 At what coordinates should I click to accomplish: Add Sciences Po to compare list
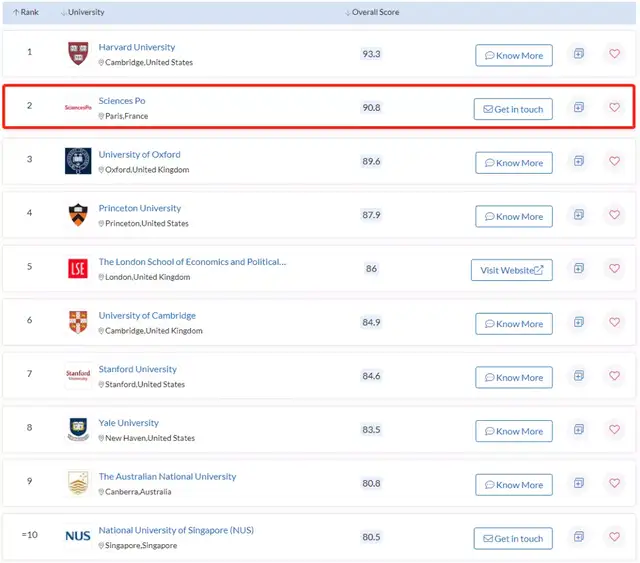578,107
